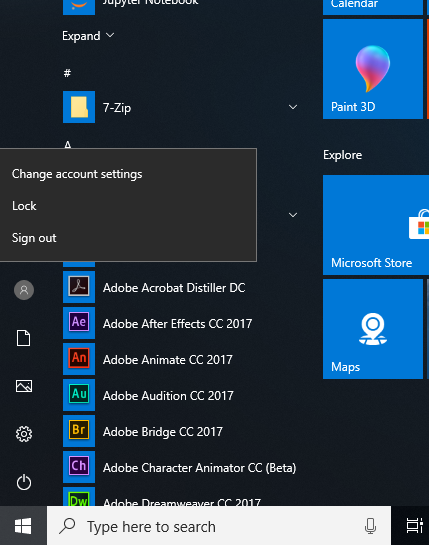Open Task View on taskbar
429x545 pixels.
tap(415, 526)
